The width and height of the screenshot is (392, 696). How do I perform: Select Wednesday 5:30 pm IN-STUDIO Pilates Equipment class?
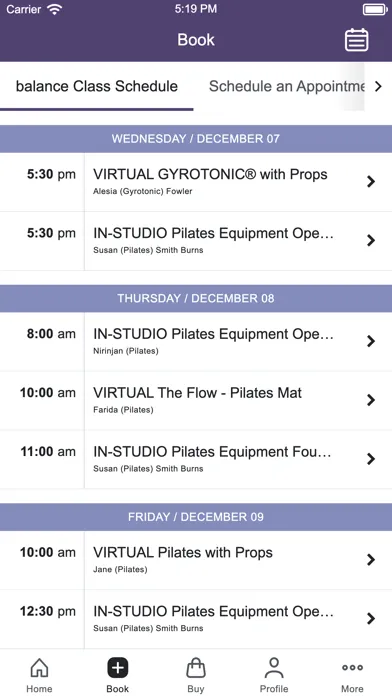click(x=196, y=241)
